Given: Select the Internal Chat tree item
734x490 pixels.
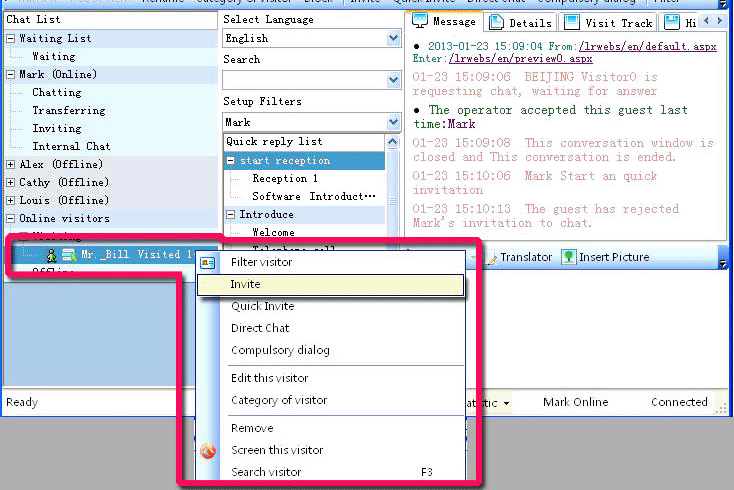Looking at the screenshot, I should pyautogui.click(x=71, y=146).
